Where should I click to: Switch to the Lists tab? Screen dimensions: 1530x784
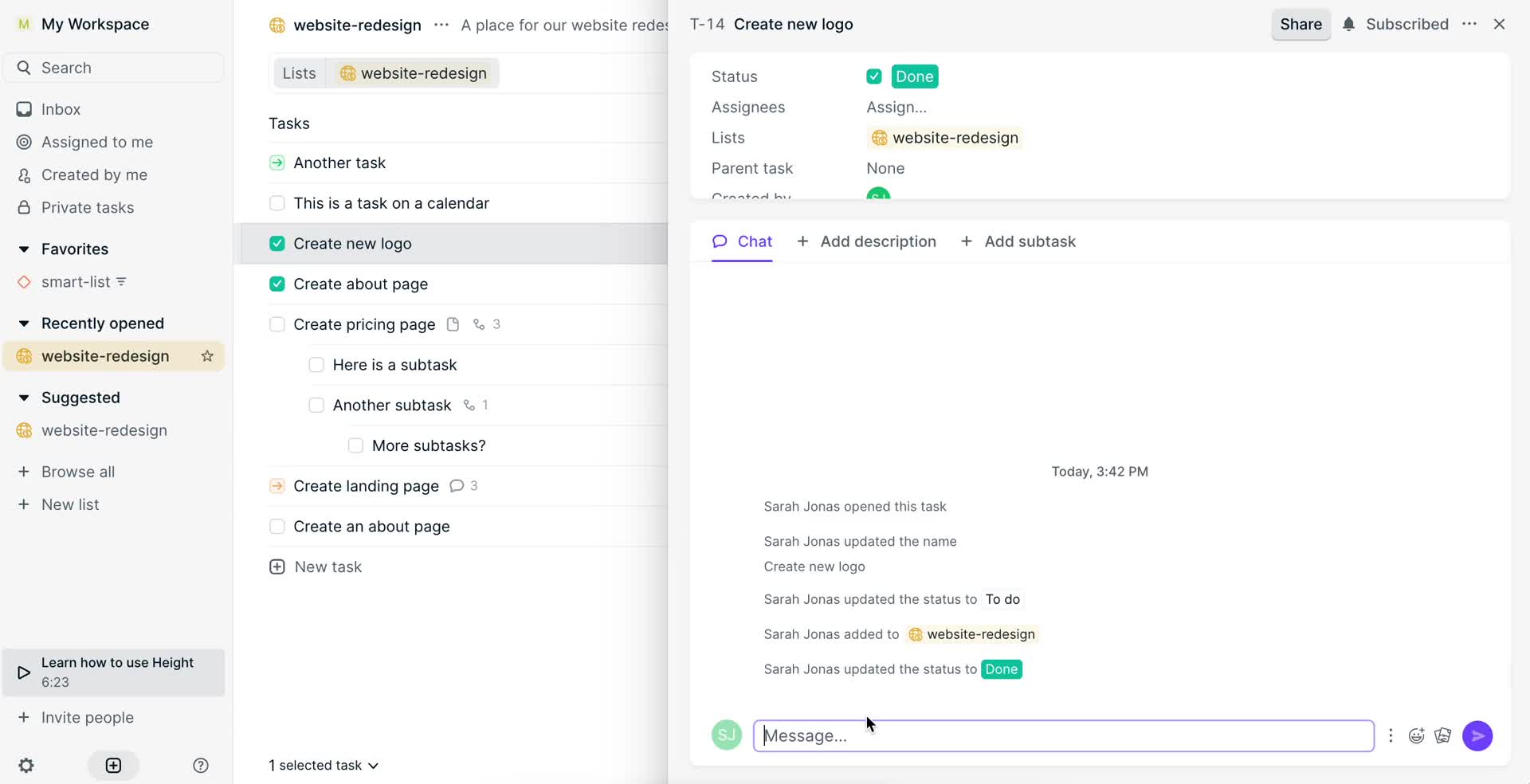[299, 73]
